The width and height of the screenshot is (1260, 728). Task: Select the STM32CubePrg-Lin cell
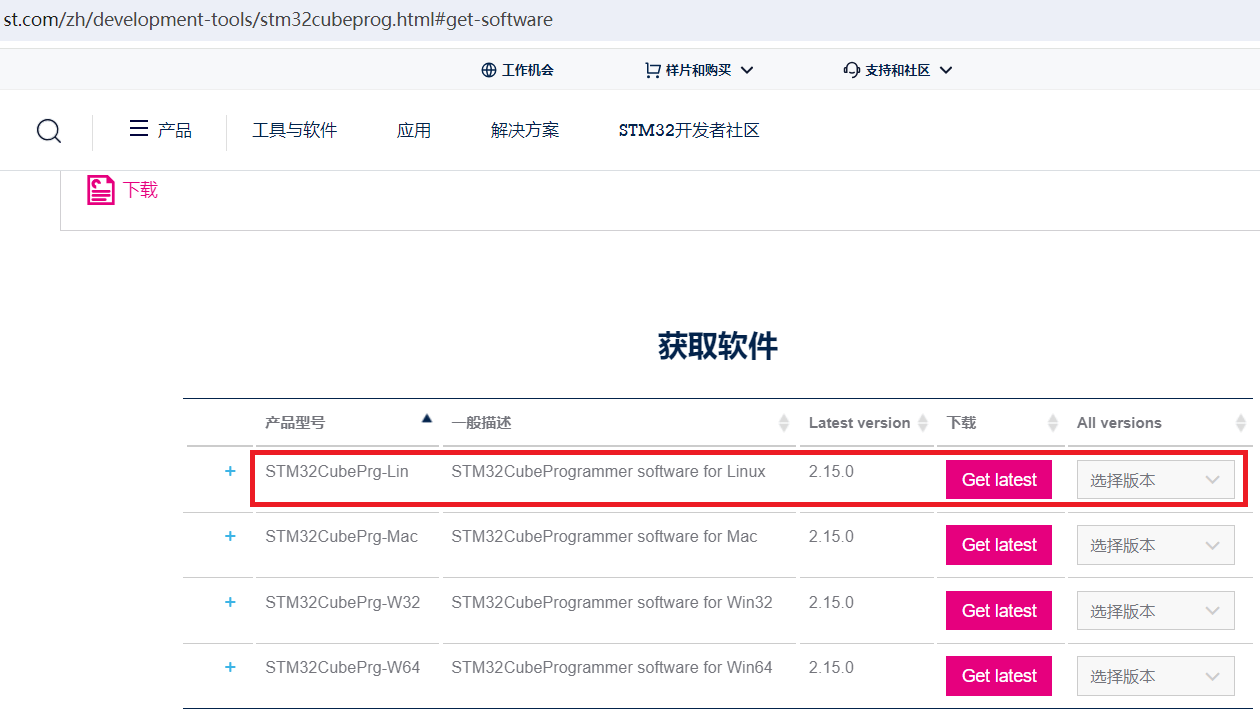tap(337, 471)
